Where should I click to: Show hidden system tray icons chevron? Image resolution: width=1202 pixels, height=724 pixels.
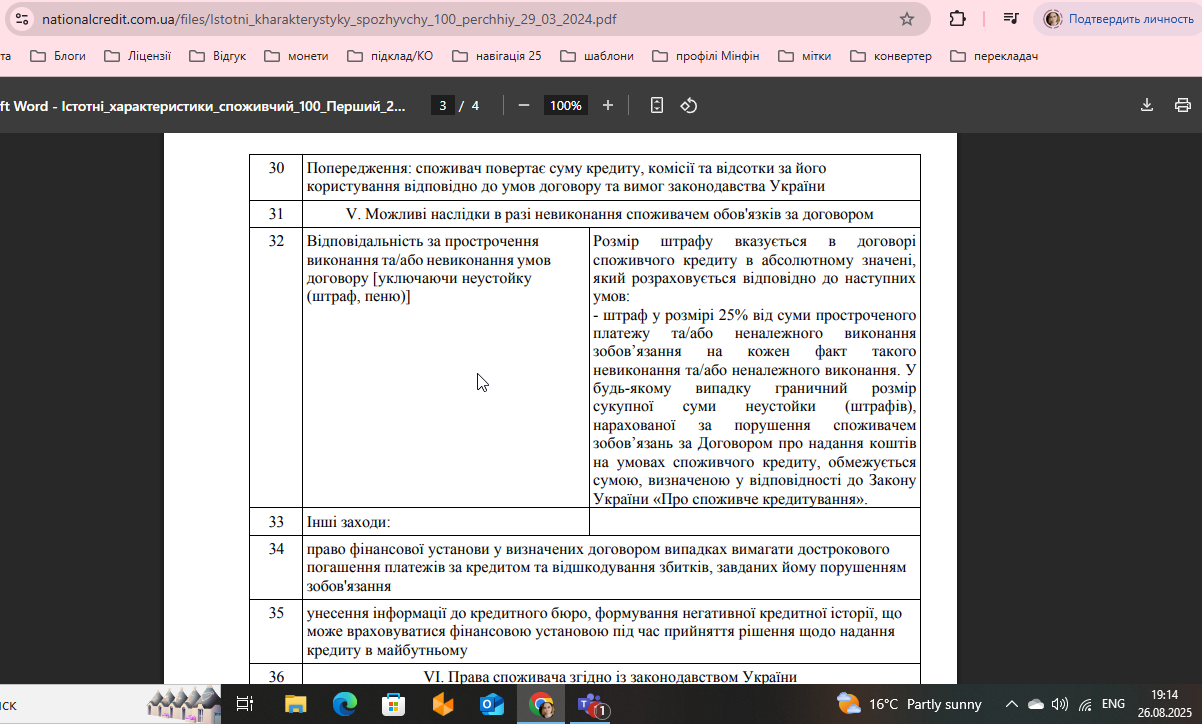coord(1011,704)
